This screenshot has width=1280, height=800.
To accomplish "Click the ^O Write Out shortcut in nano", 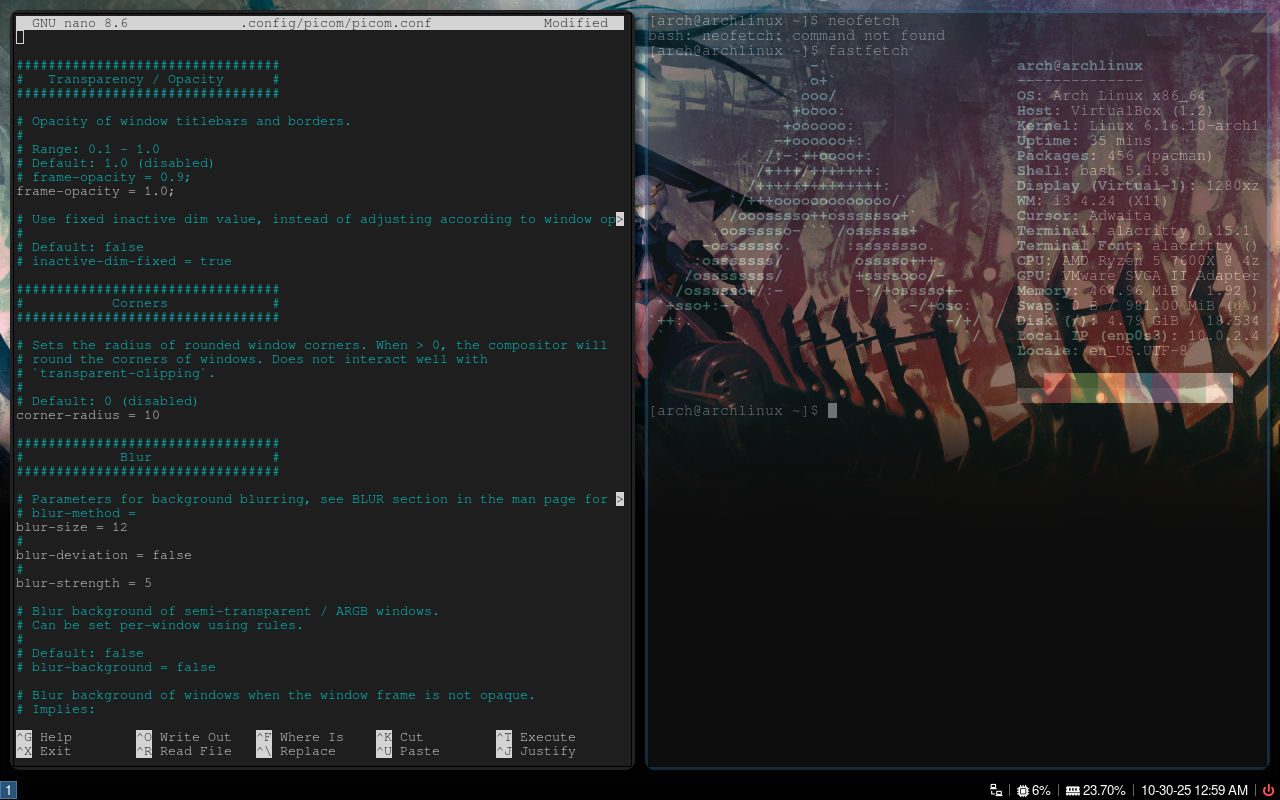I will point(184,737).
